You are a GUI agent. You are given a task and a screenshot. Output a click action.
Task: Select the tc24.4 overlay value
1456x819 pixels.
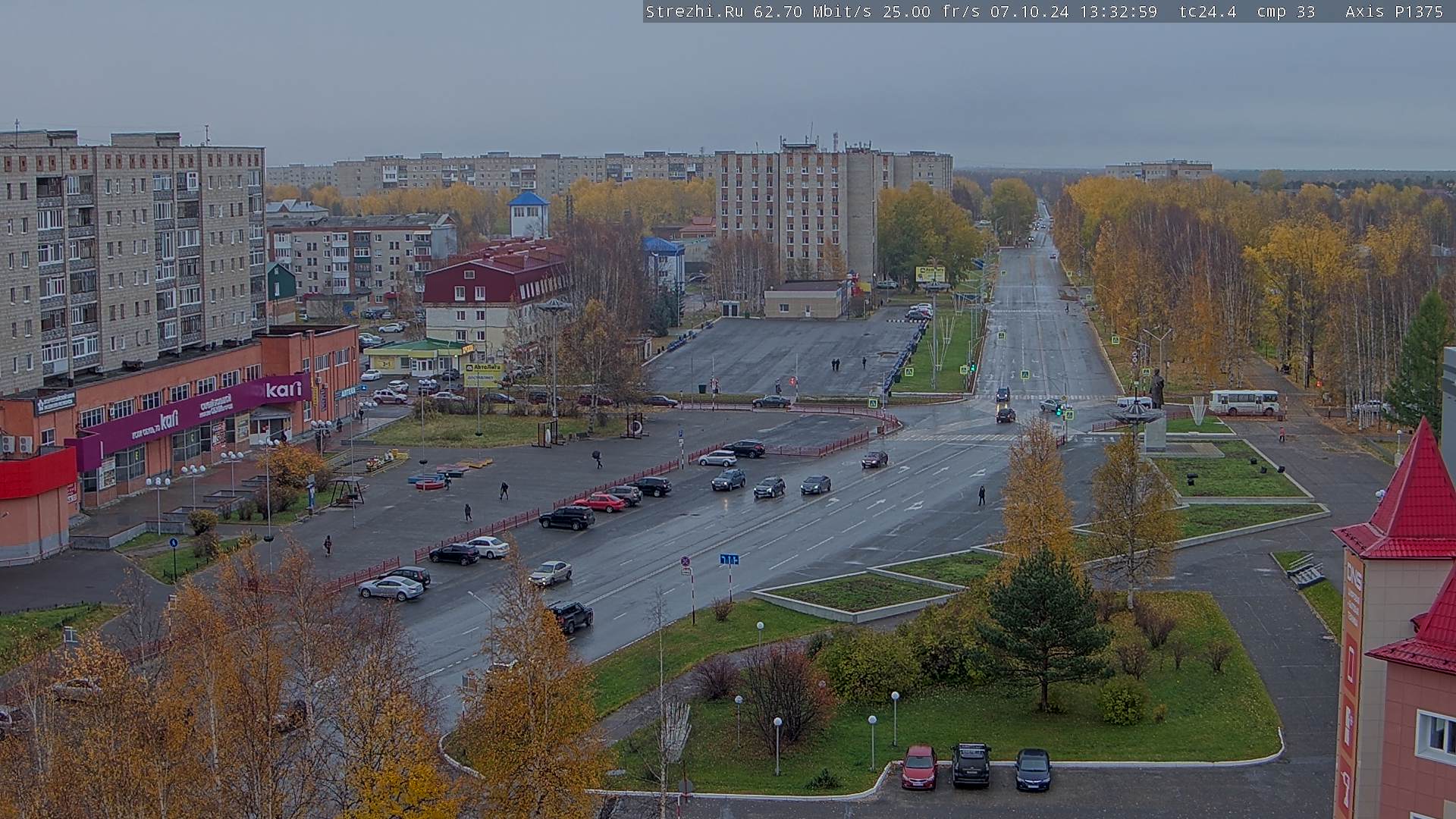pyautogui.click(x=1207, y=11)
